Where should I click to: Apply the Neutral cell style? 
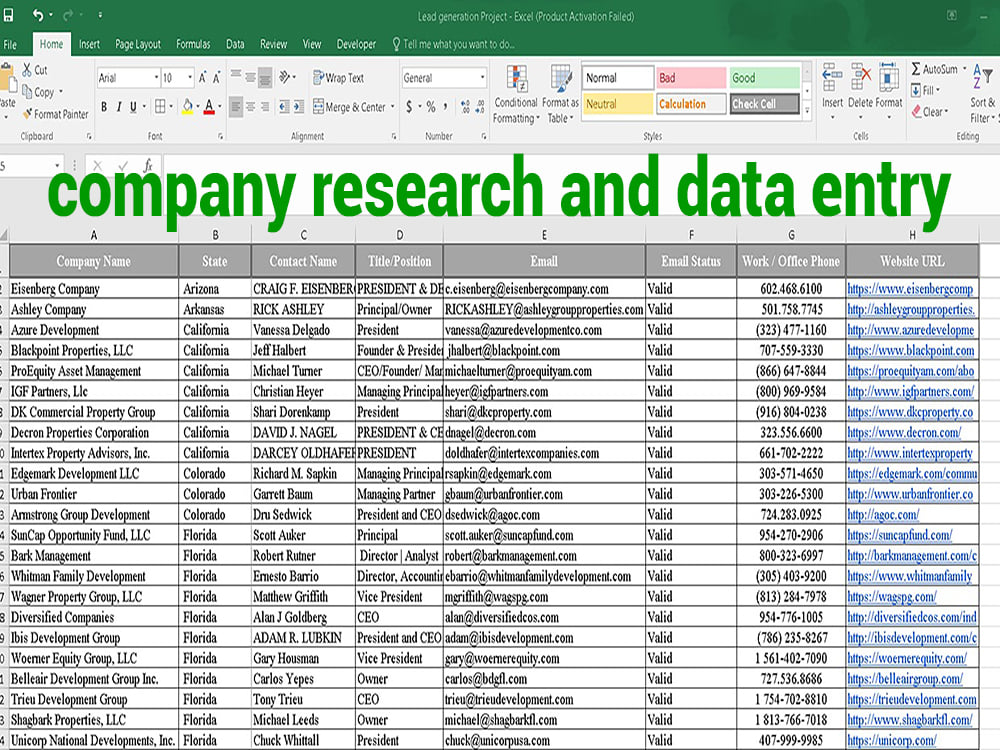pyautogui.click(x=618, y=104)
